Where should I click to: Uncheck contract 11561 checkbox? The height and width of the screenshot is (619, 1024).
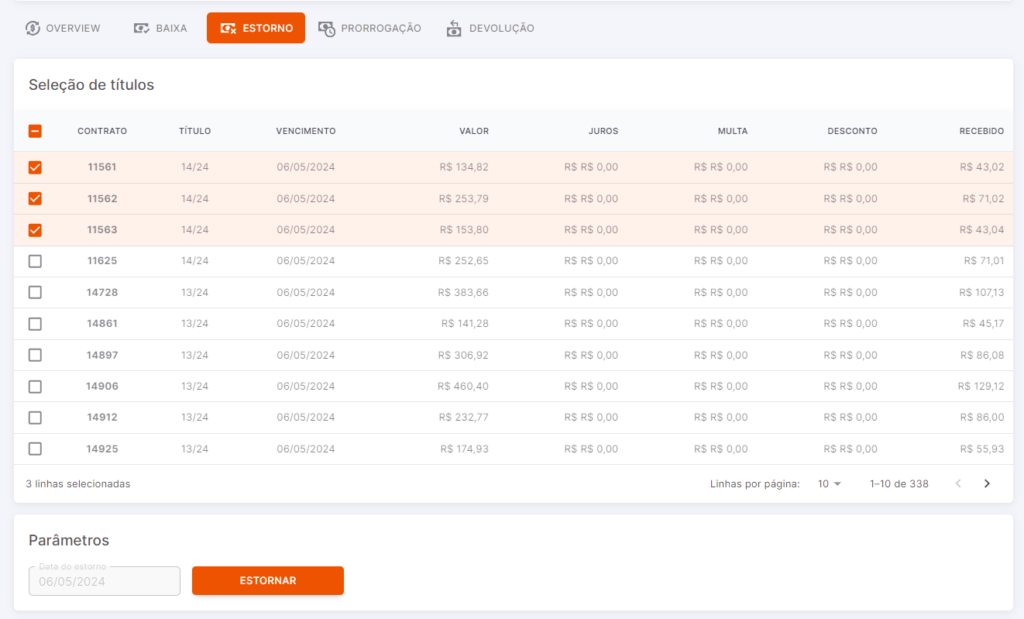[x=35, y=167]
